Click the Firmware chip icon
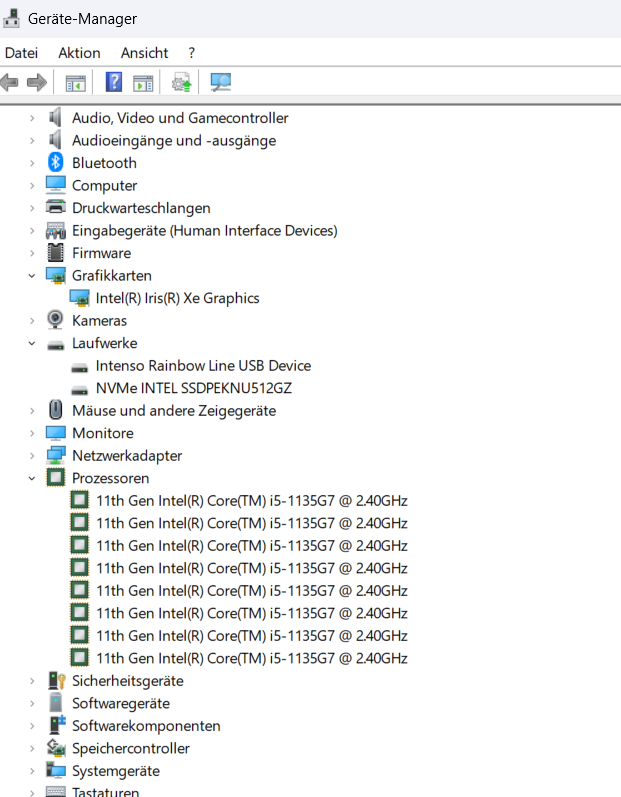The image size is (621, 797). pos(55,253)
